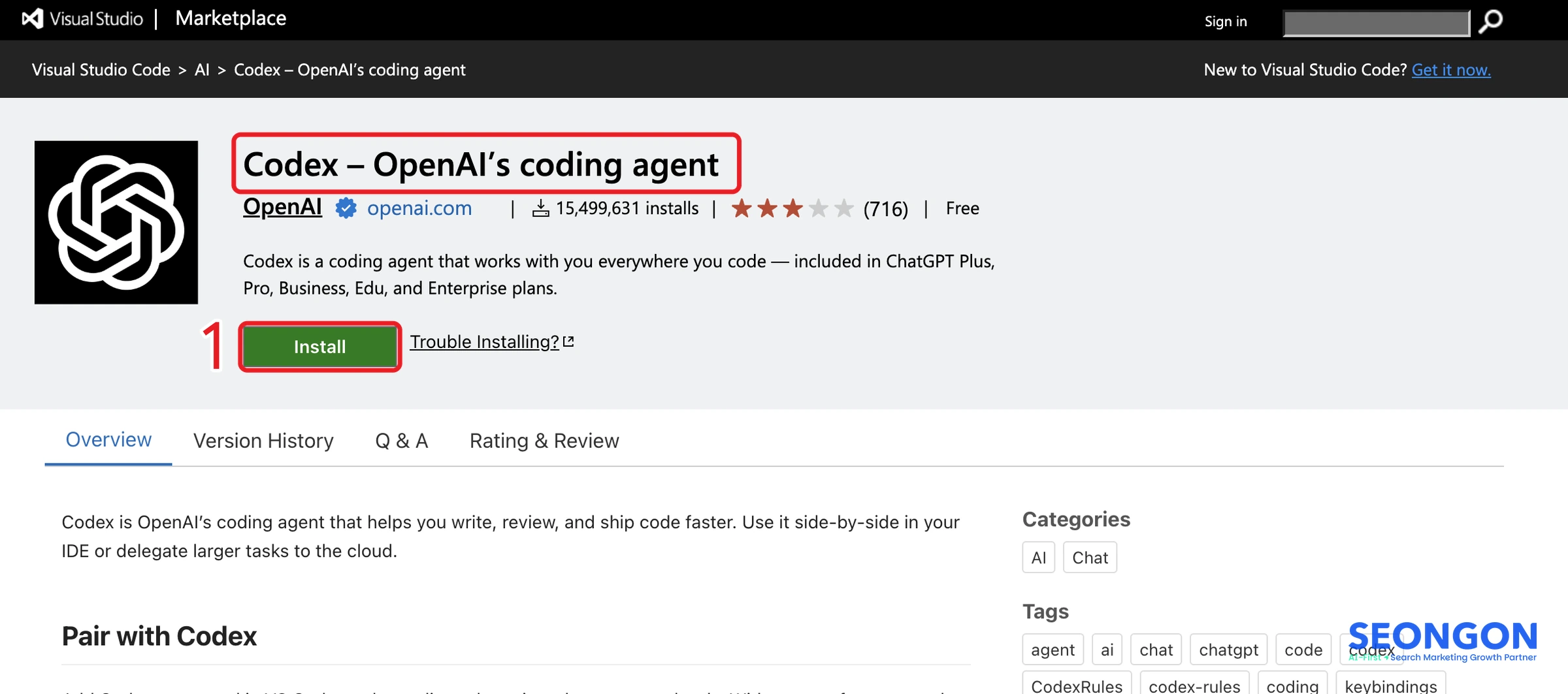
Task: Click the search magnifier icon
Action: pos(1491,22)
